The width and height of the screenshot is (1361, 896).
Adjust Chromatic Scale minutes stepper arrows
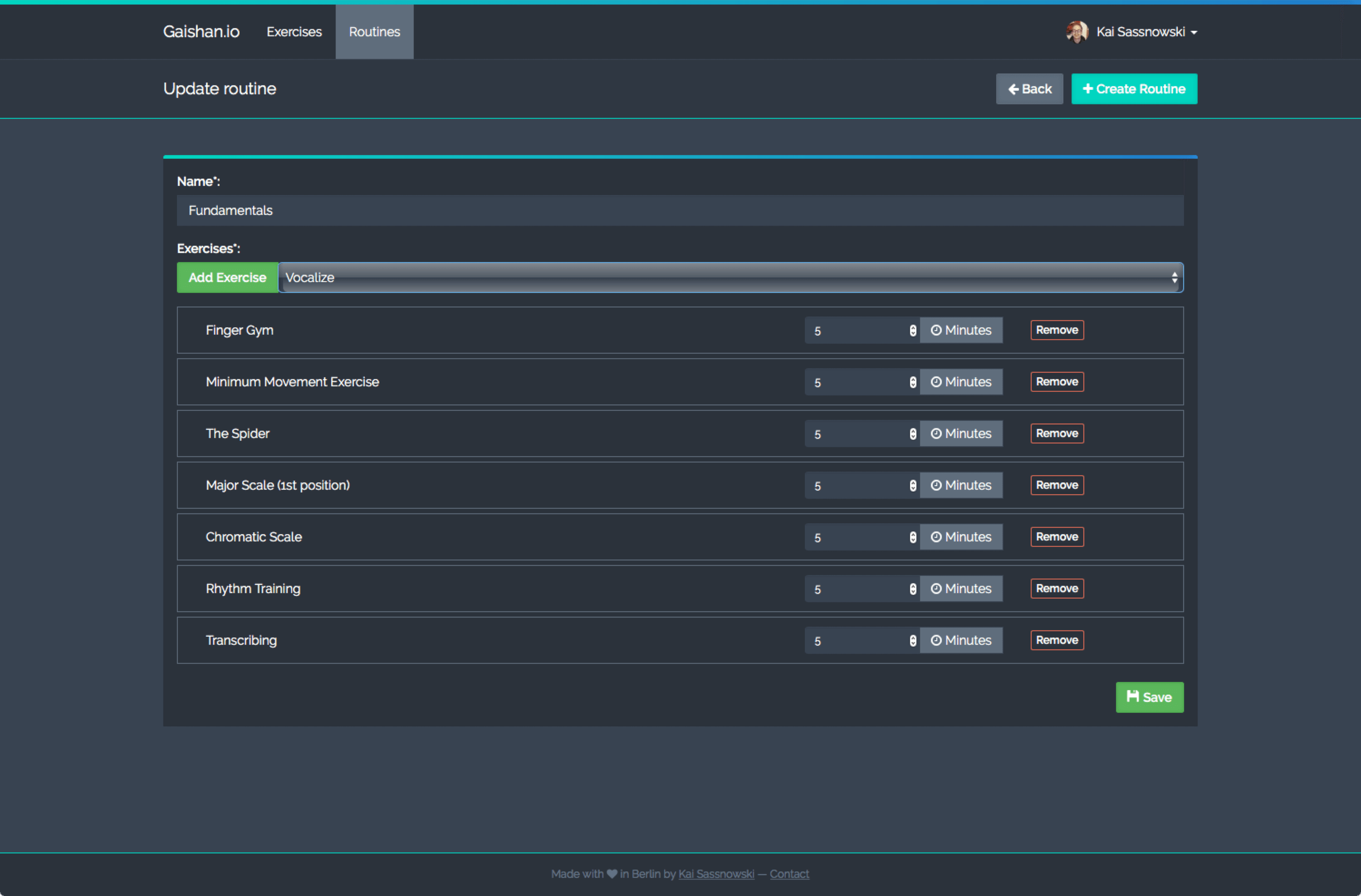tap(913, 537)
